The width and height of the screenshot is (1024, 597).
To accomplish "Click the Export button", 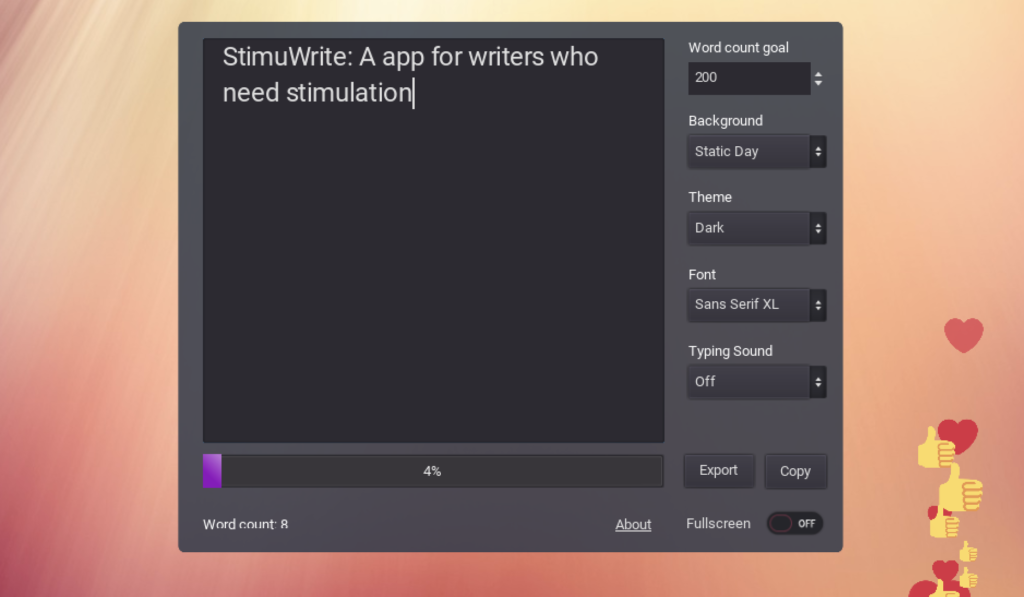I will click(x=718, y=471).
